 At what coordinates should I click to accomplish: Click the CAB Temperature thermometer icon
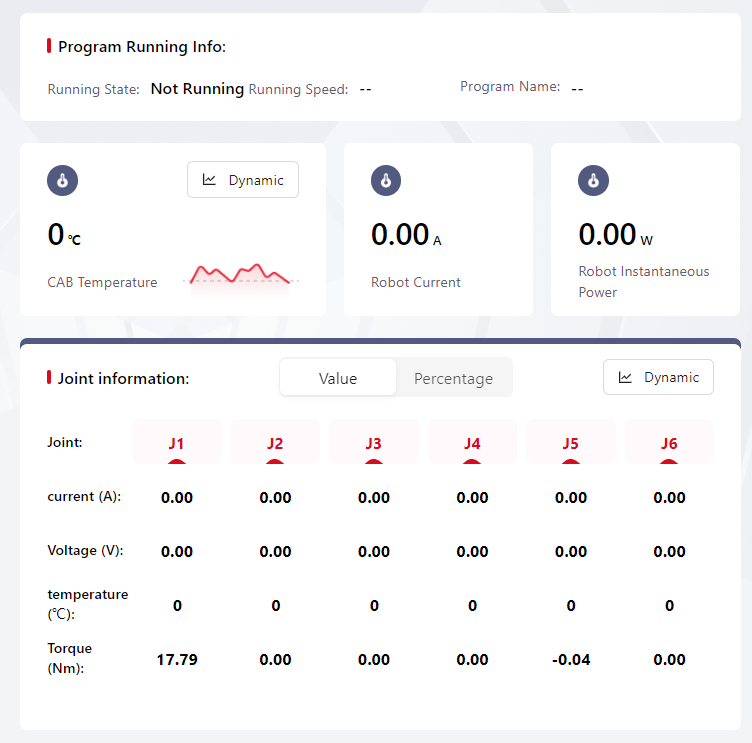pyautogui.click(x=62, y=181)
